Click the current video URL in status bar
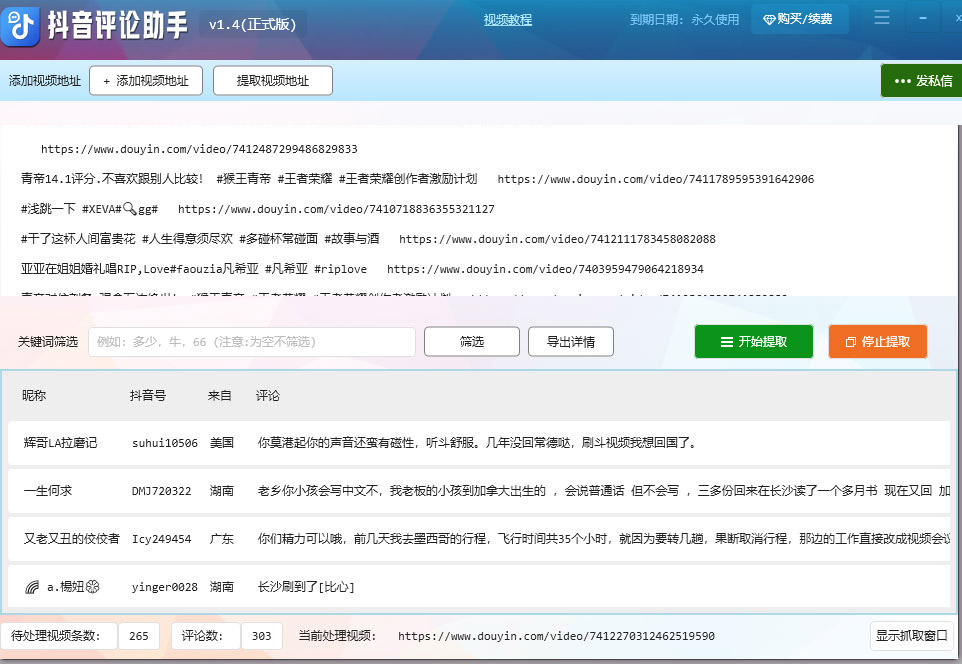Screen dimensions: 962x664 coord(556,636)
